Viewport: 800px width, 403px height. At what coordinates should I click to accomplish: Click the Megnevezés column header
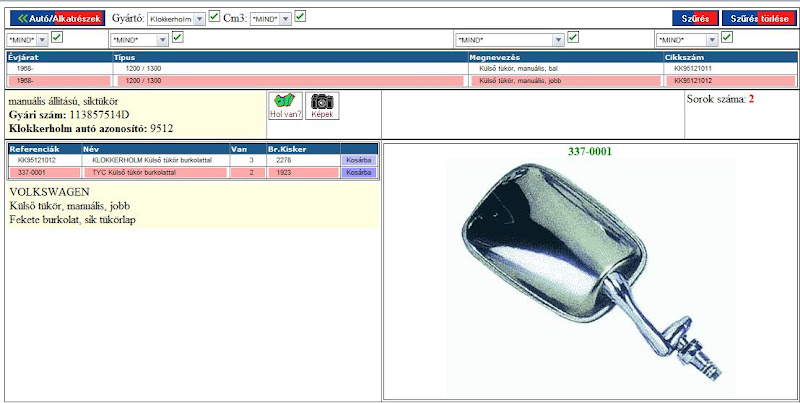point(565,58)
